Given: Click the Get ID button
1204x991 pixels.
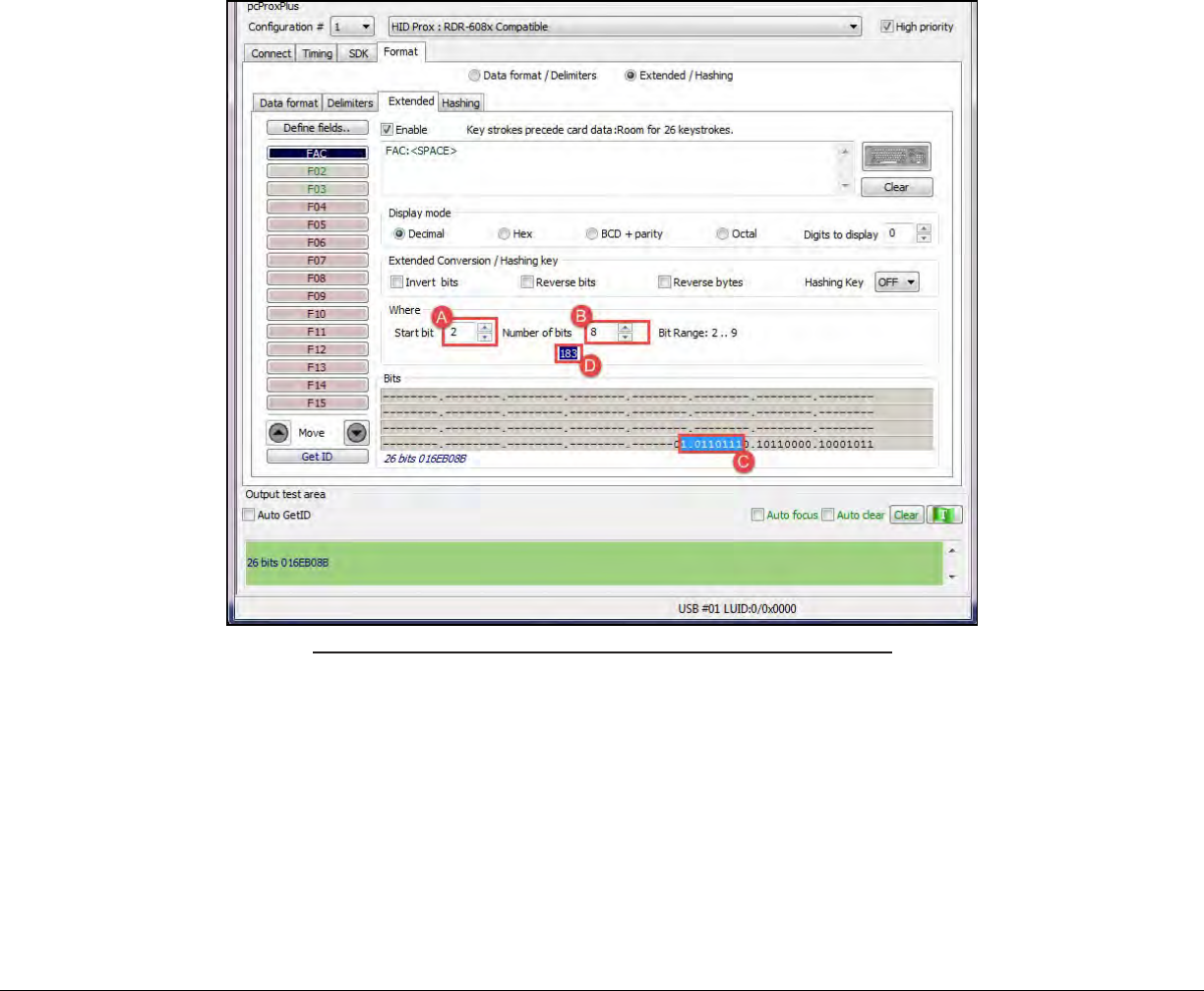Looking at the screenshot, I should pyautogui.click(x=318, y=457).
